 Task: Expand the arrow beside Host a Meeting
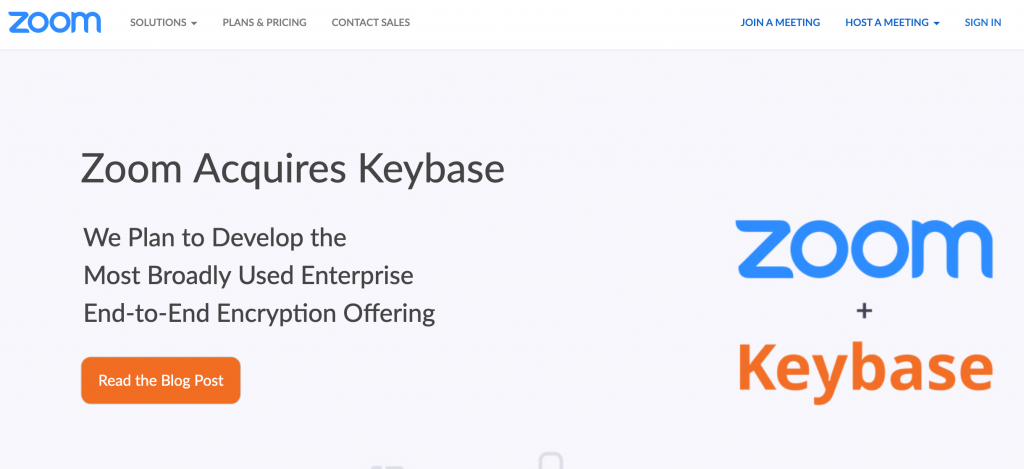936,23
